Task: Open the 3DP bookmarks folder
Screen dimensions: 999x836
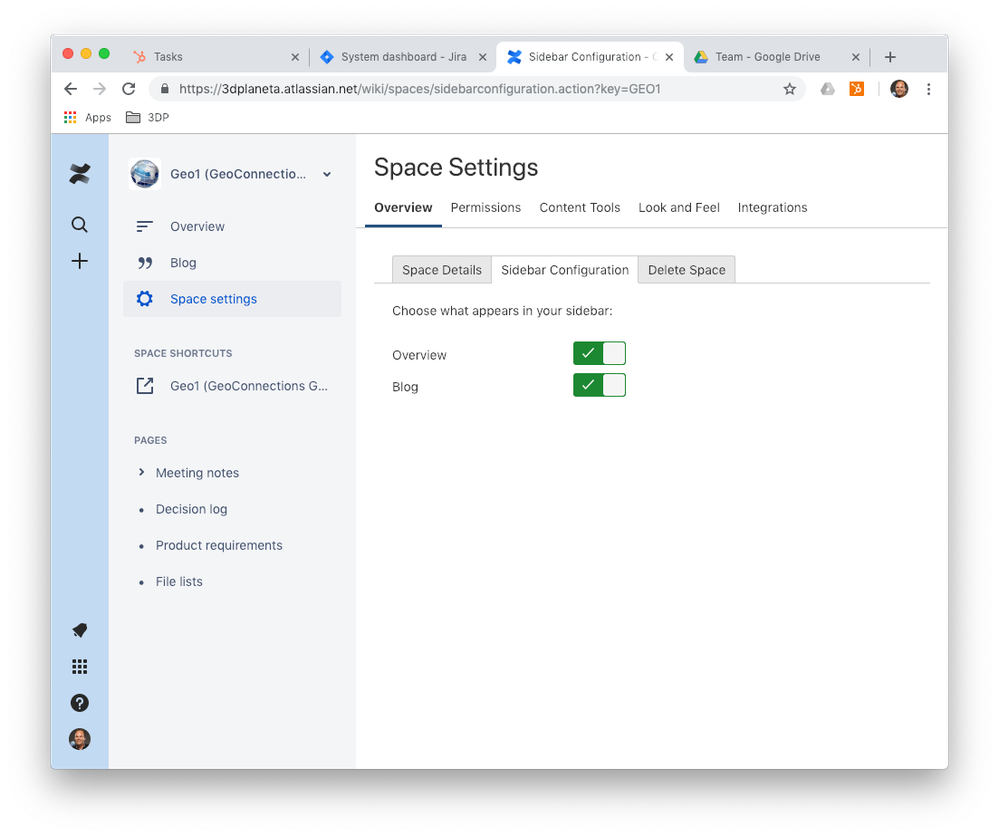Action: 147,117
